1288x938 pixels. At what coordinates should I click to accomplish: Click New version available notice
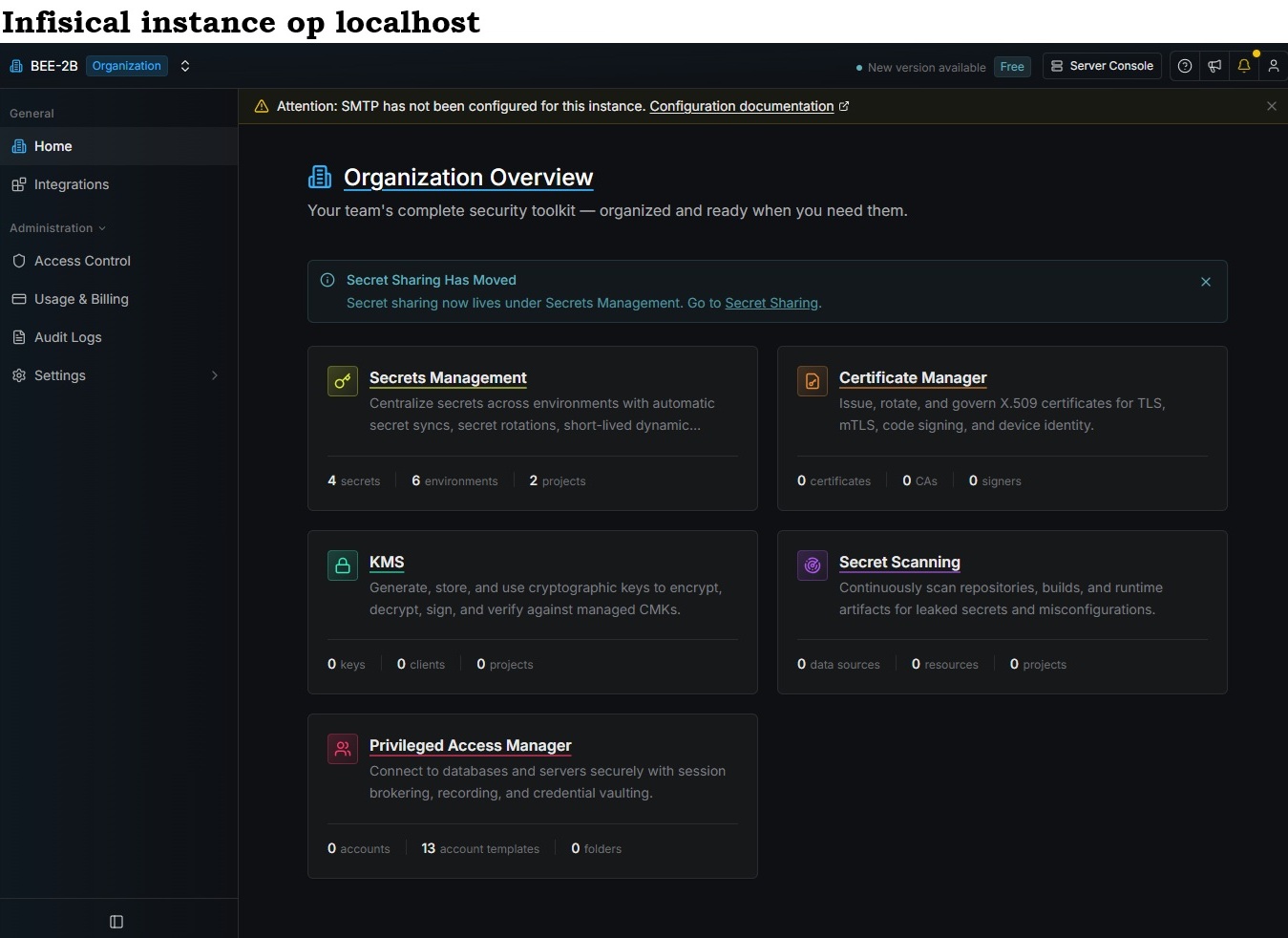(920, 68)
